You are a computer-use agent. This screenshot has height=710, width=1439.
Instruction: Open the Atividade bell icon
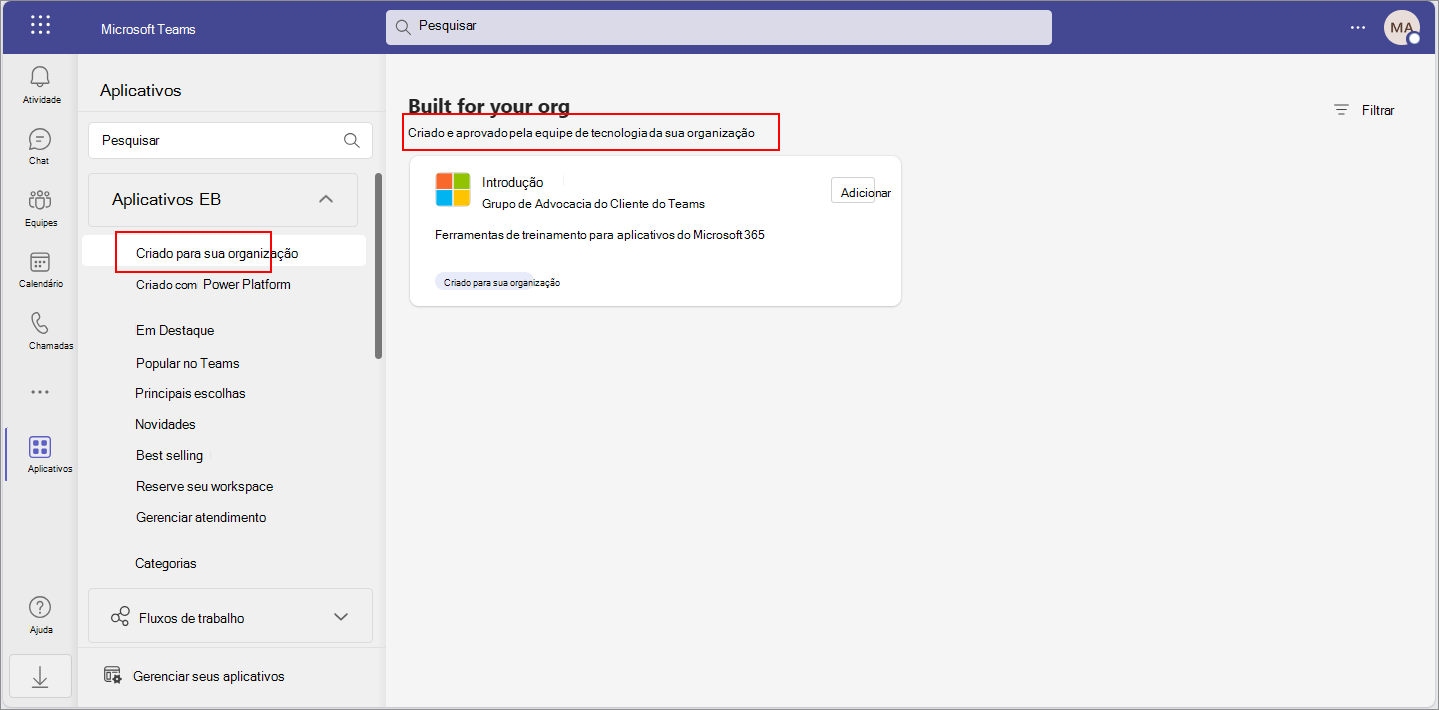click(x=40, y=77)
